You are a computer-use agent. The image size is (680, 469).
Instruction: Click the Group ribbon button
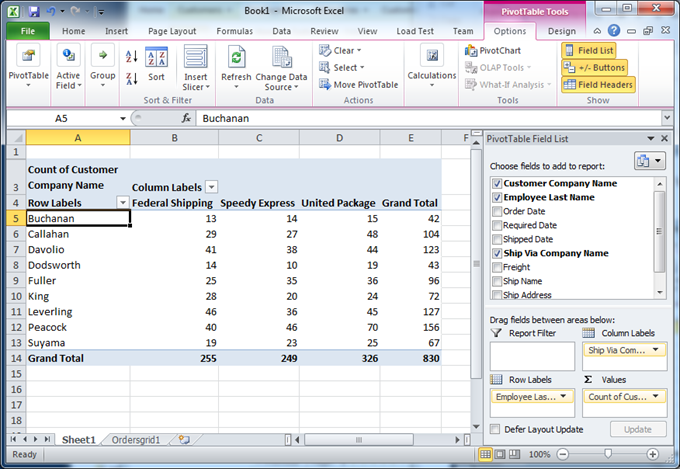(103, 66)
